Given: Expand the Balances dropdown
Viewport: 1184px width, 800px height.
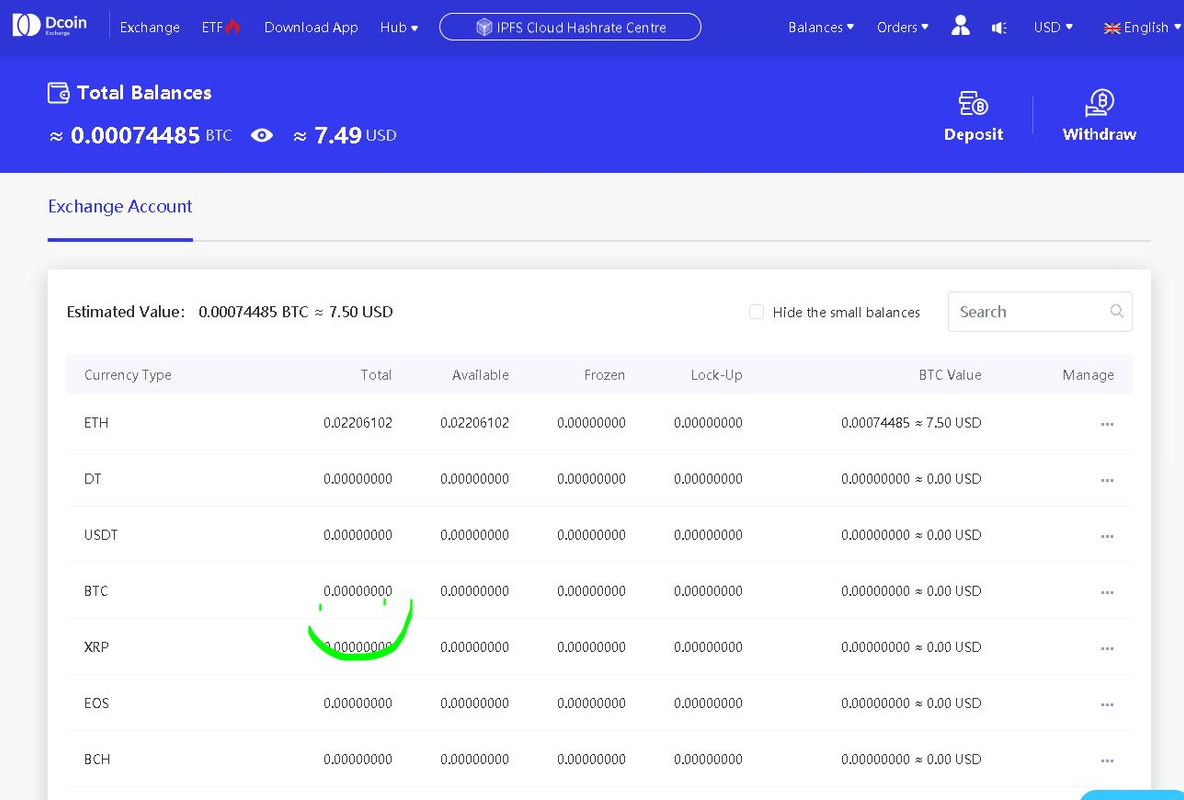Looking at the screenshot, I should click(821, 27).
